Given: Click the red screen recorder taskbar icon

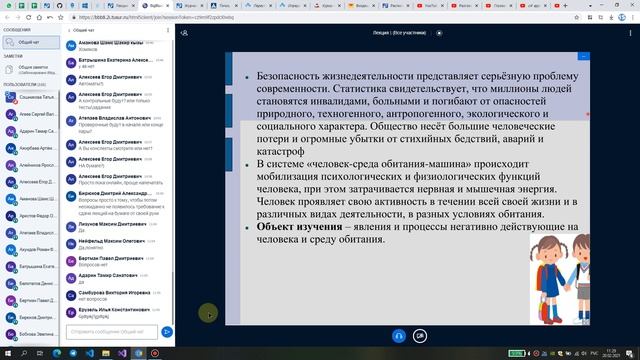Looking at the screenshot, I should (155, 353).
